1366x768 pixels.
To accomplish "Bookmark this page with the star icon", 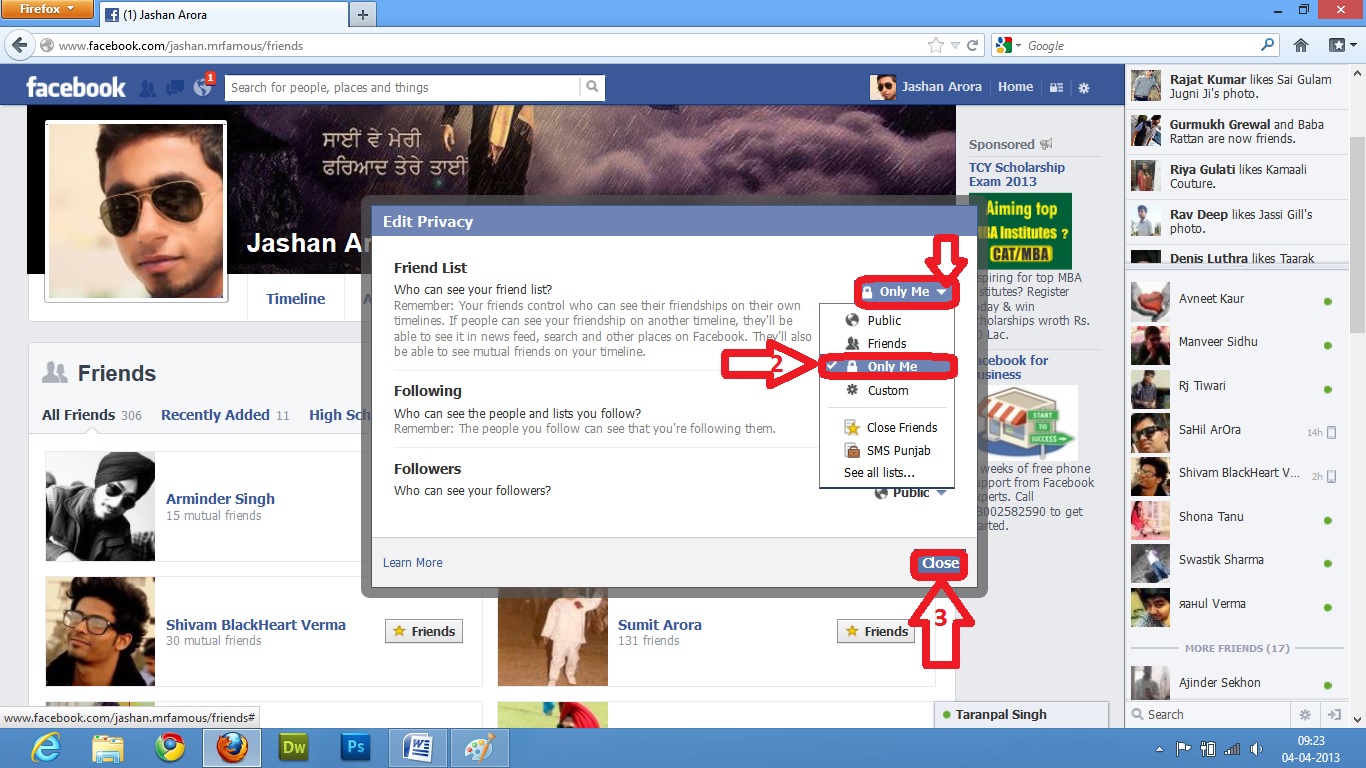I will tap(936, 45).
